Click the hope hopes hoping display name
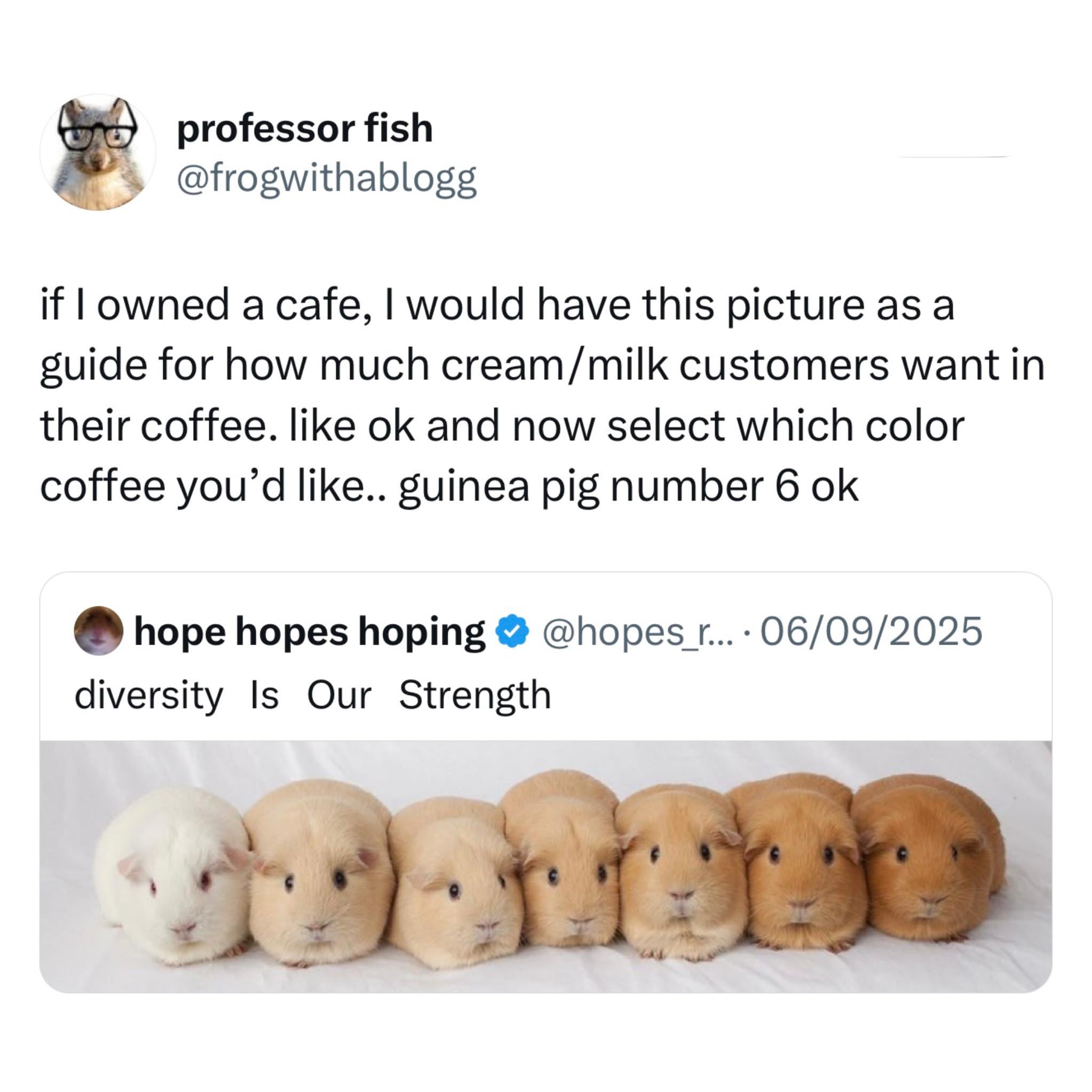The width and height of the screenshot is (1092, 1092). 310,632
